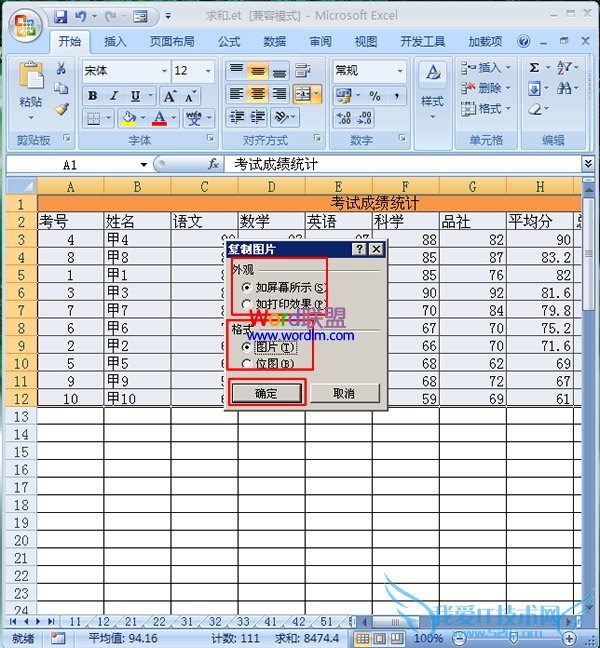Switch to 审阅 ribbon tab
The image size is (600, 648).
pyautogui.click(x=320, y=41)
